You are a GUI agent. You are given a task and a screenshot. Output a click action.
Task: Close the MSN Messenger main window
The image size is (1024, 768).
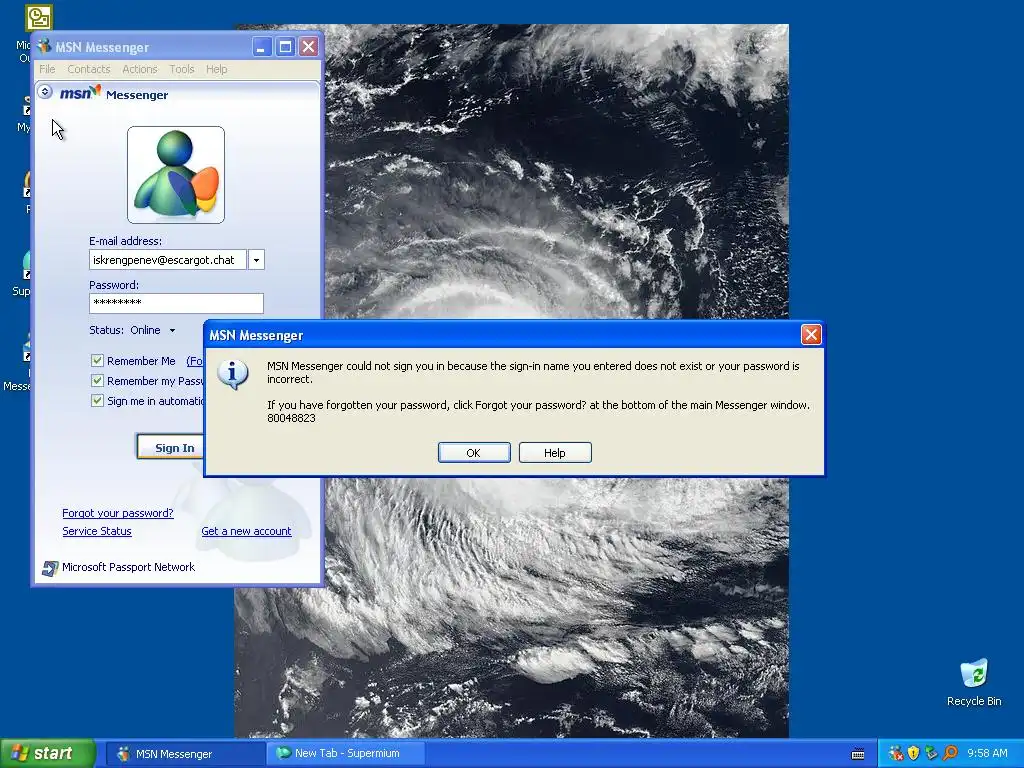(308, 46)
